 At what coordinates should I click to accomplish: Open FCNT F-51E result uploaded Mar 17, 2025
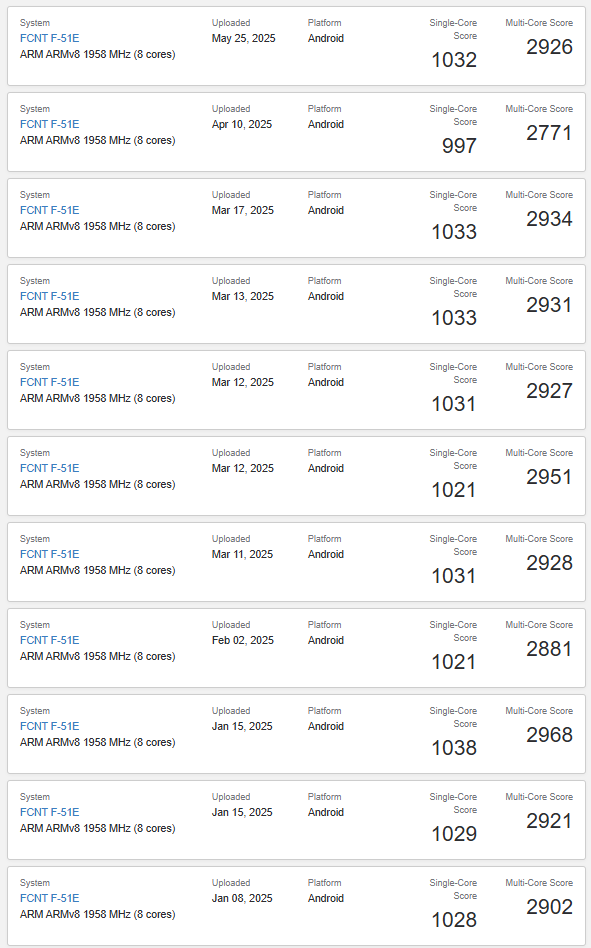point(50,210)
